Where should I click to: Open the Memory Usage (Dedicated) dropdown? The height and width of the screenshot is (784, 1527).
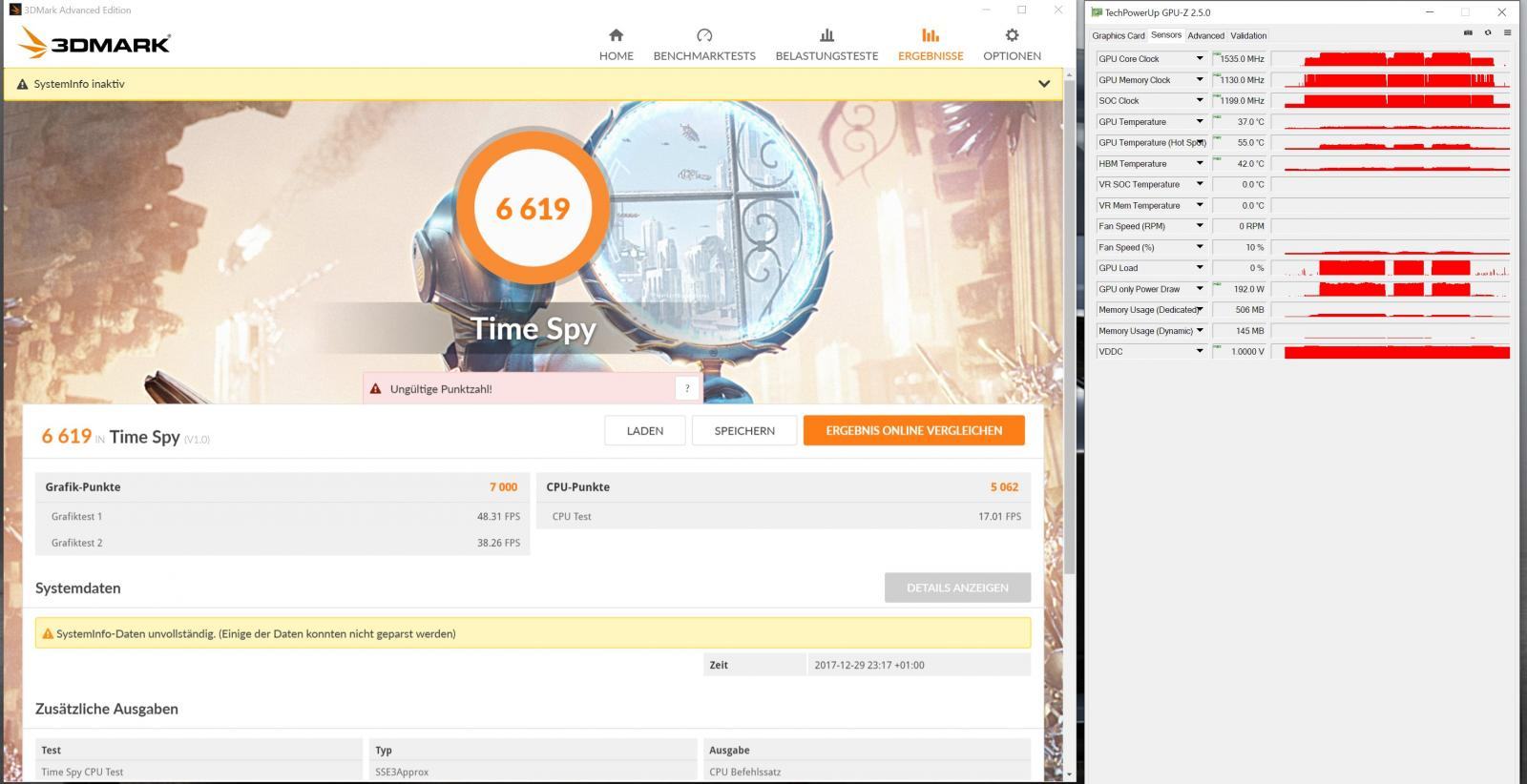pyautogui.click(x=1200, y=310)
